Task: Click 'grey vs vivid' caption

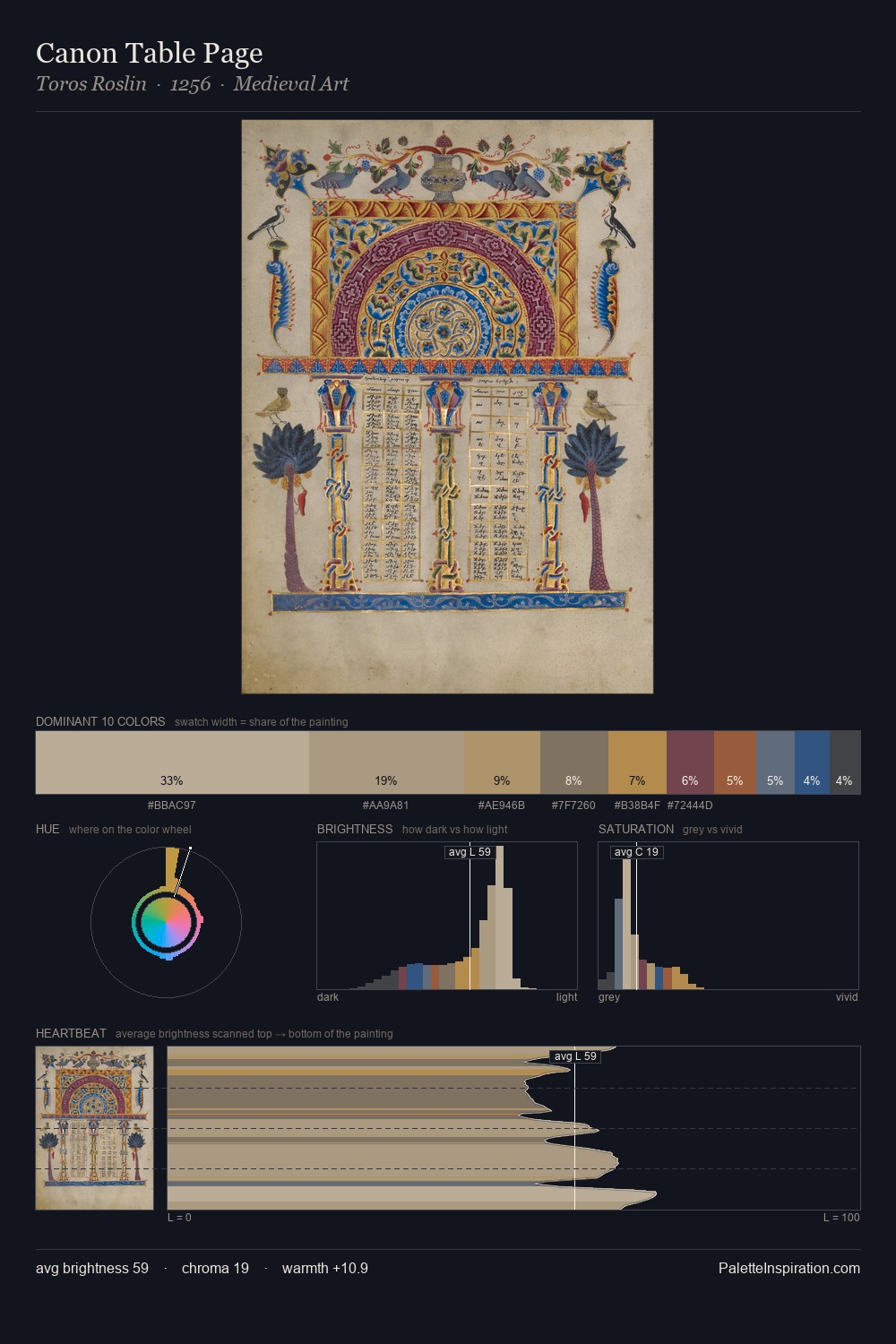Action: click(712, 830)
